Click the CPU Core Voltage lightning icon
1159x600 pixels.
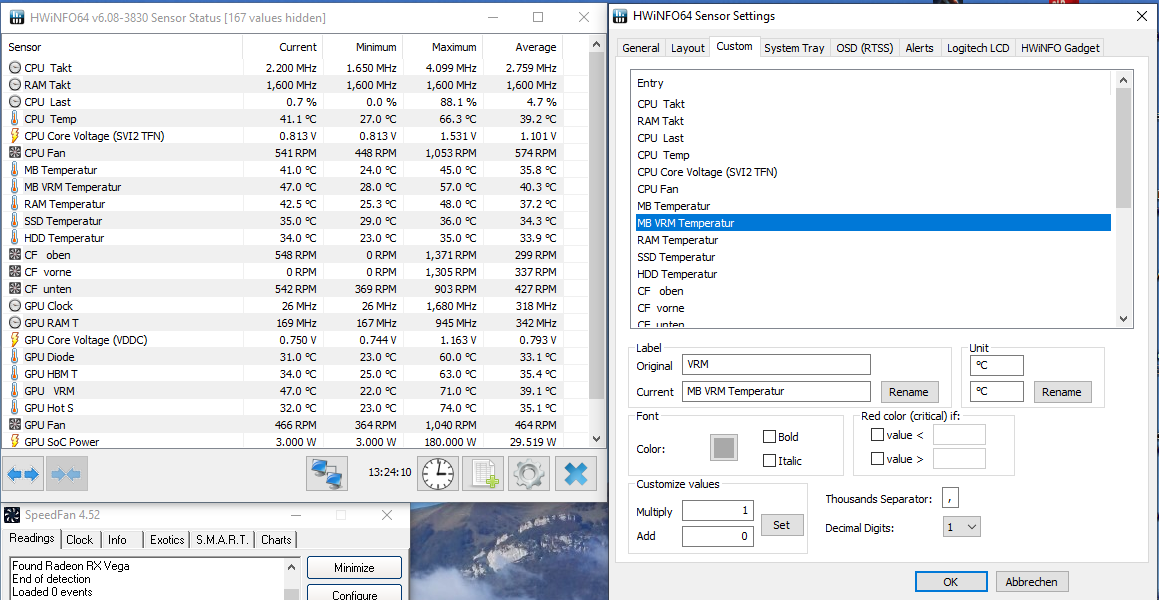(x=15, y=136)
